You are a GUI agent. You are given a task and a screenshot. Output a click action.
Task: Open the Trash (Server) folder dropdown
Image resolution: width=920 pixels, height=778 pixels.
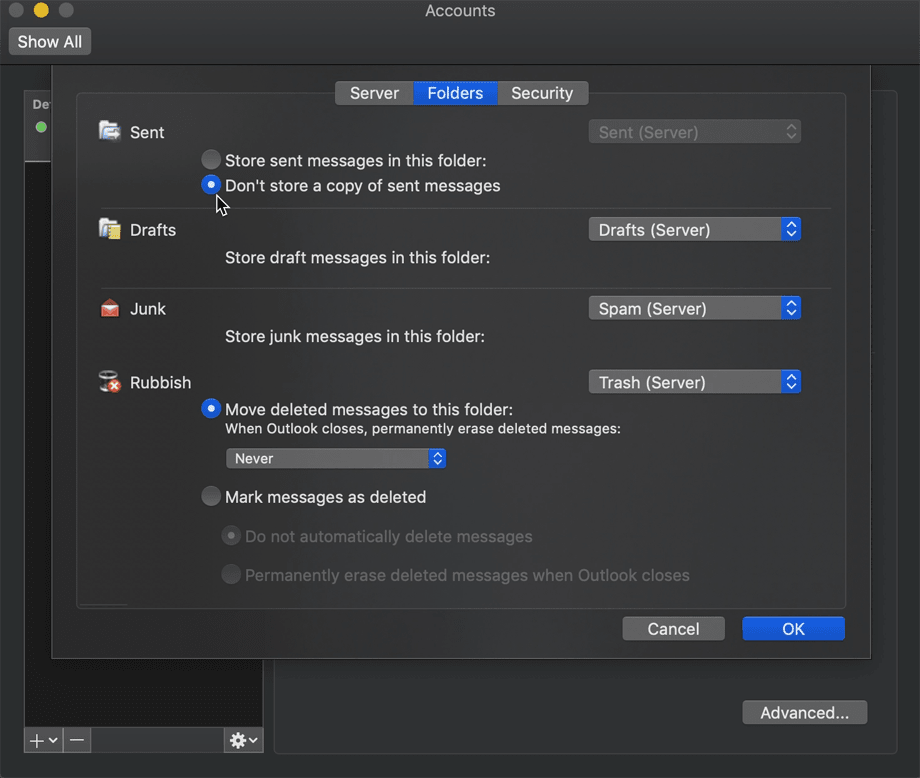click(x=694, y=381)
